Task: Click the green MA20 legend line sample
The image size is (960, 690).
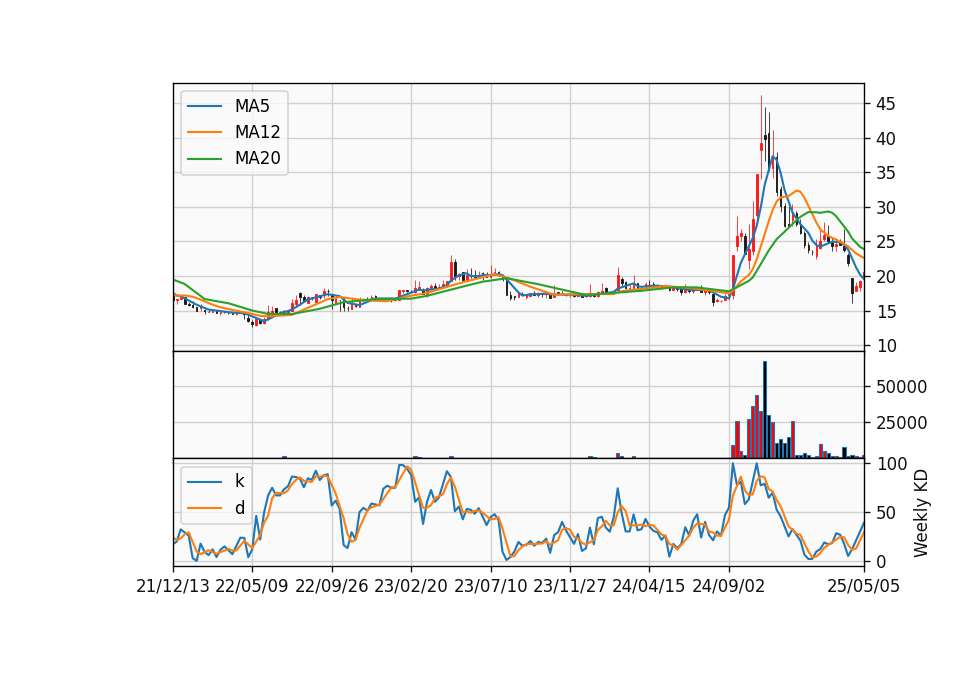Action: pyautogui.click(x=204, y=159)
